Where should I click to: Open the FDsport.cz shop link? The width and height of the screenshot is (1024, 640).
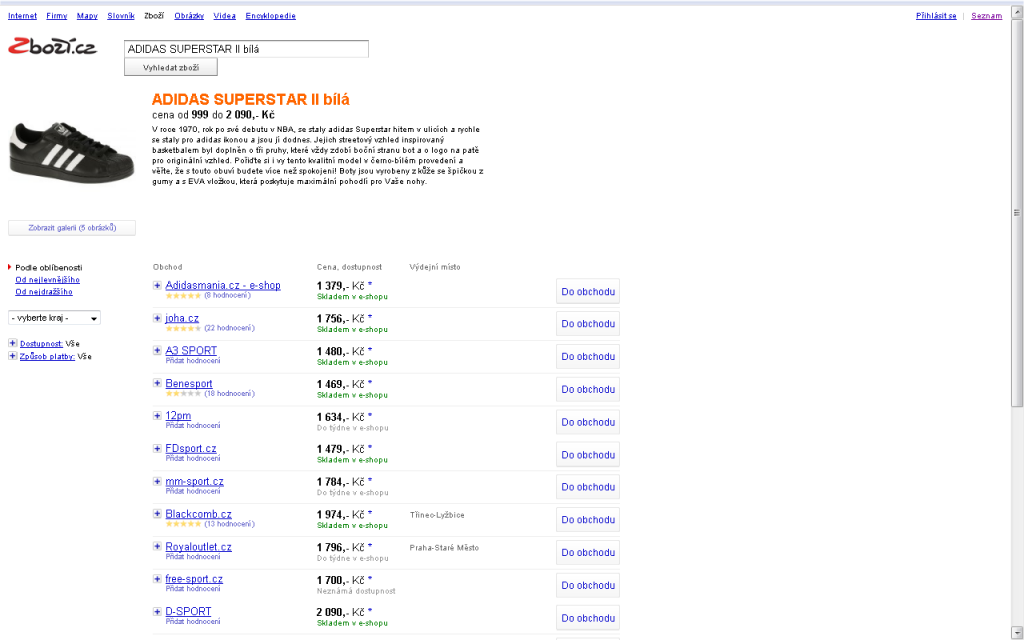pos(191,449)
